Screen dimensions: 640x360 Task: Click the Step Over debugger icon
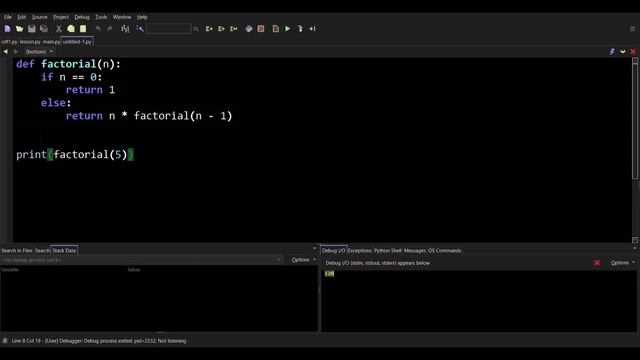pyautogui.click(x=221, y=29)
